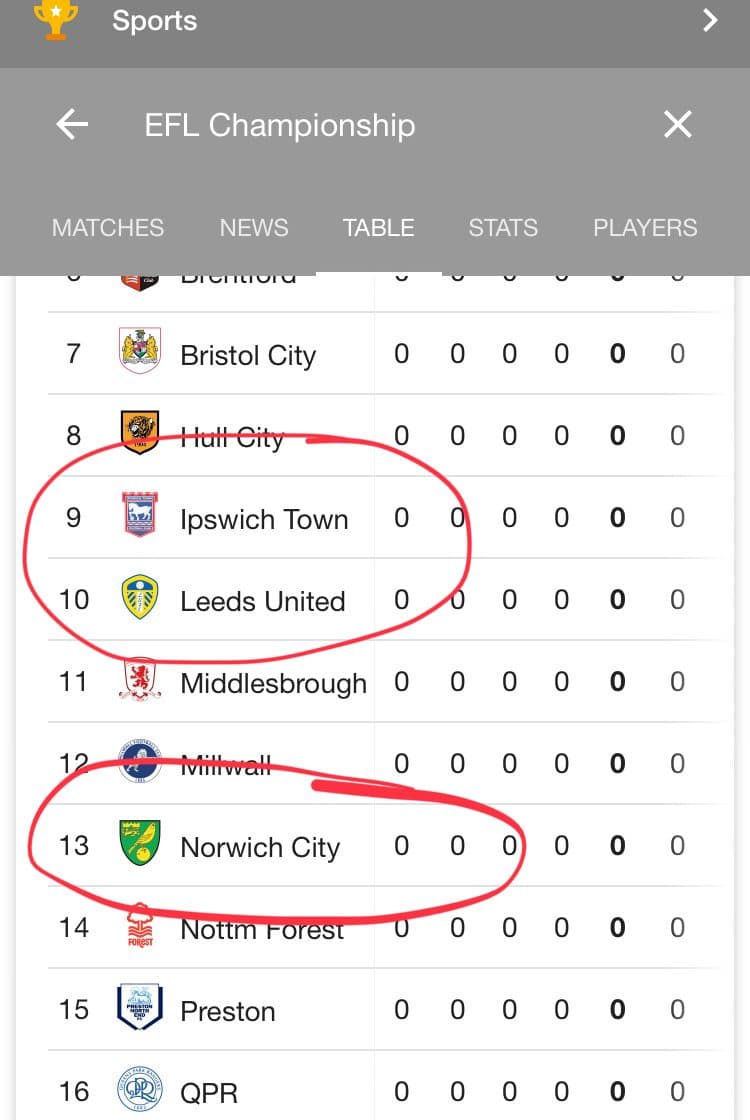
Task: Open the STATS tab
Action: click(503, 228)
